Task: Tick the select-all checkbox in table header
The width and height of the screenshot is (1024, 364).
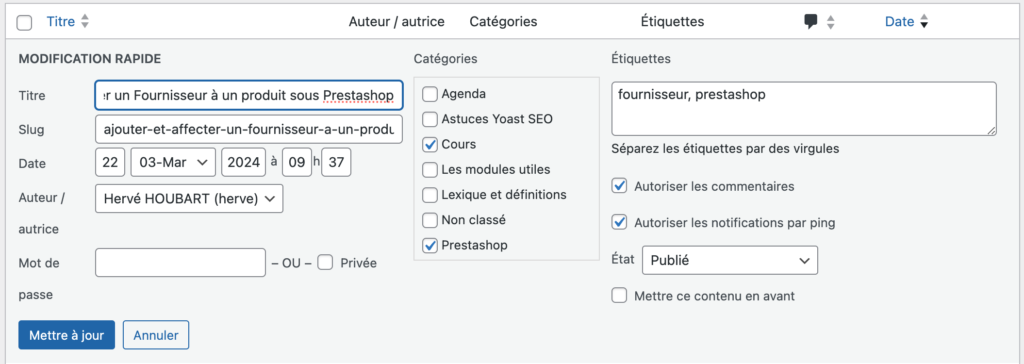Action: 24,23
